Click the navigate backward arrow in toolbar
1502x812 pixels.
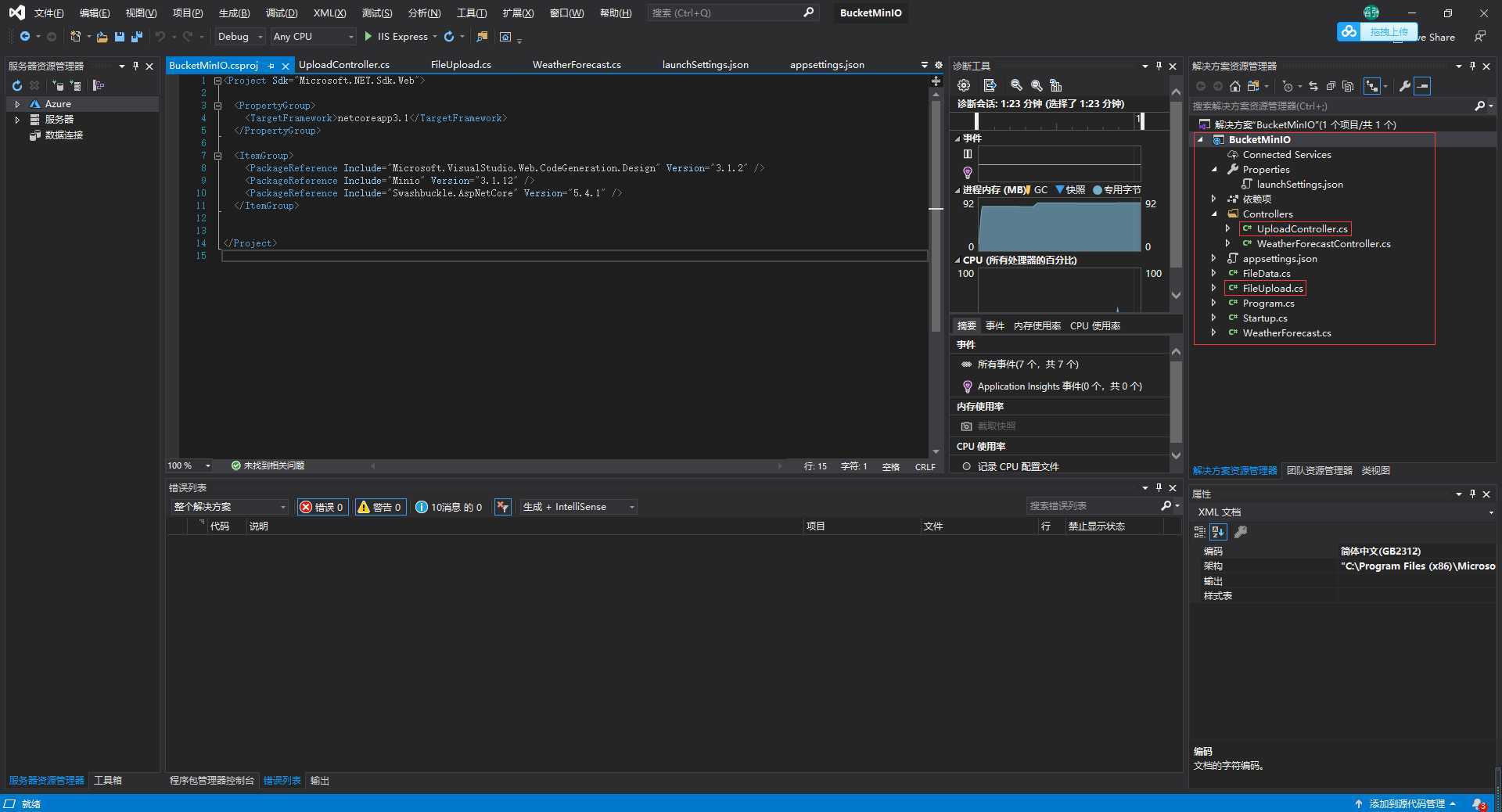(25, 37)
